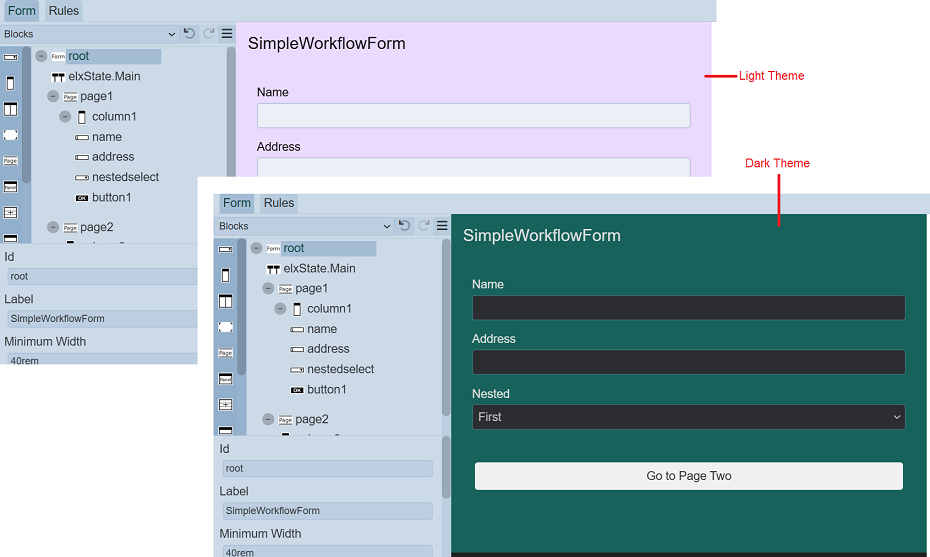Screen dimensions: 930x557
Task: Open the hamburger menu in the light theme editor
Action: (x=227, y=34)
